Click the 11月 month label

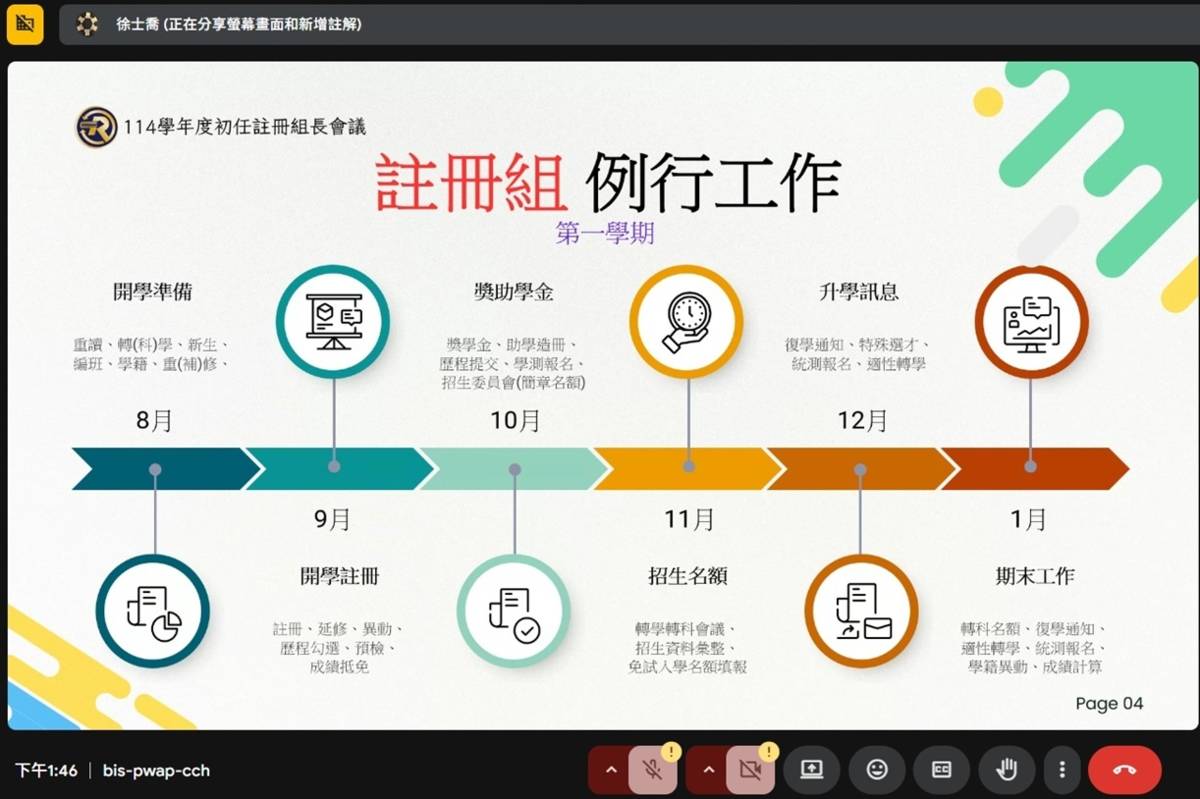pos(689,520)
